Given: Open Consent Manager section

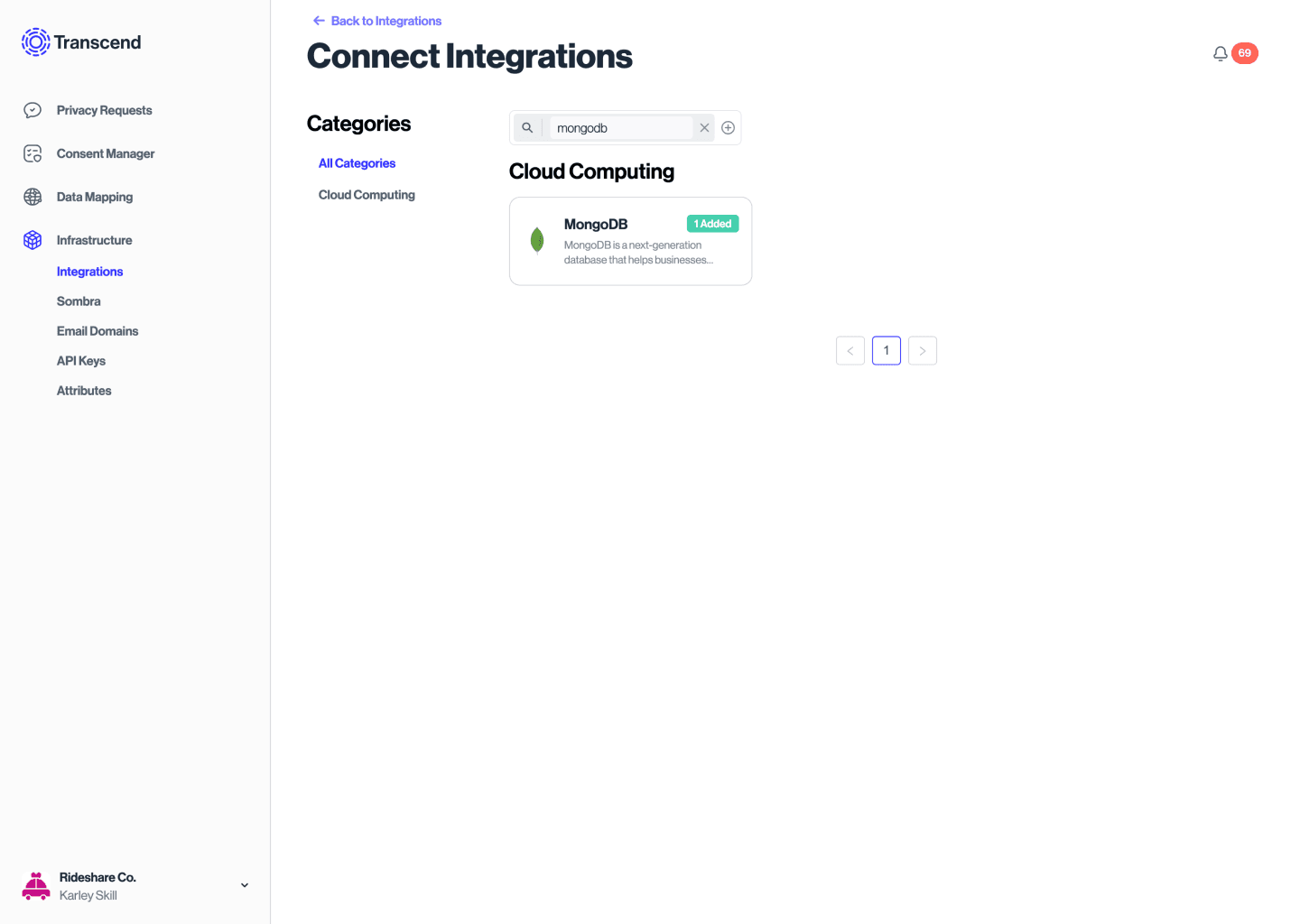Looking at the screenshot, I should pyautogui.click(x=106, y=153).
